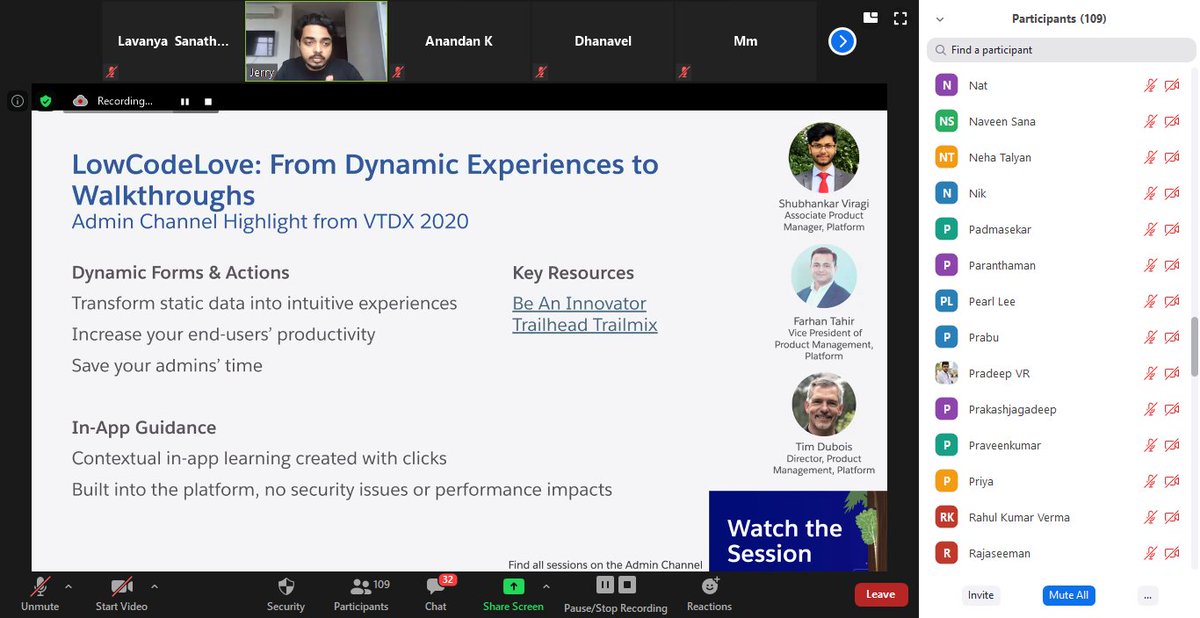Viewport: 1200px width, 618px height.
Task: Click Naveen Sana's video off icon
Action: click(1172, 121)
